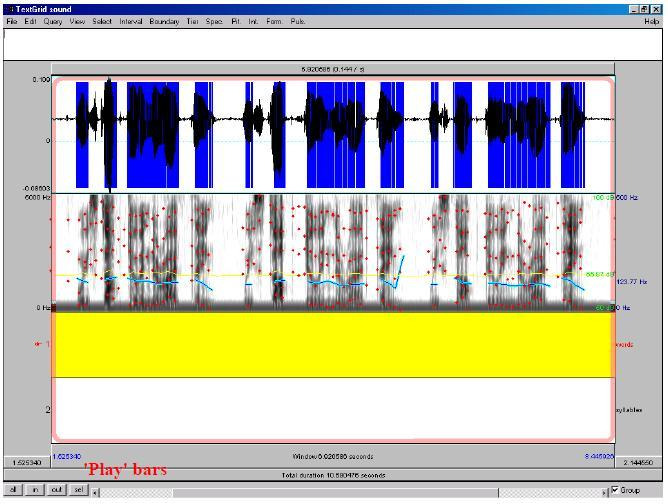668x504 pixels.
Task: Open the Interval menu
Action: pos(131,21)
